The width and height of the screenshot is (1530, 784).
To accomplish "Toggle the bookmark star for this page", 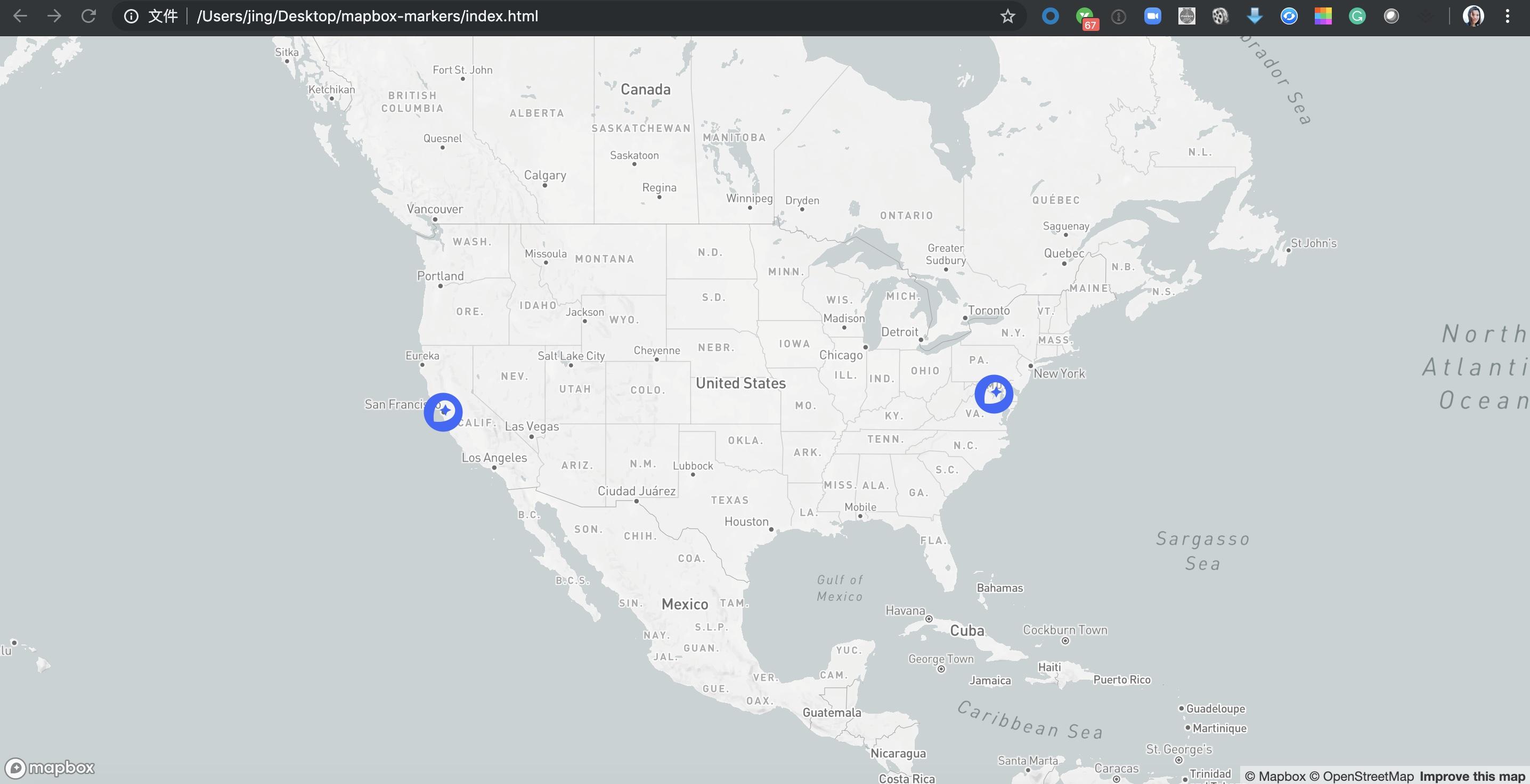I will pos(1007,16).
